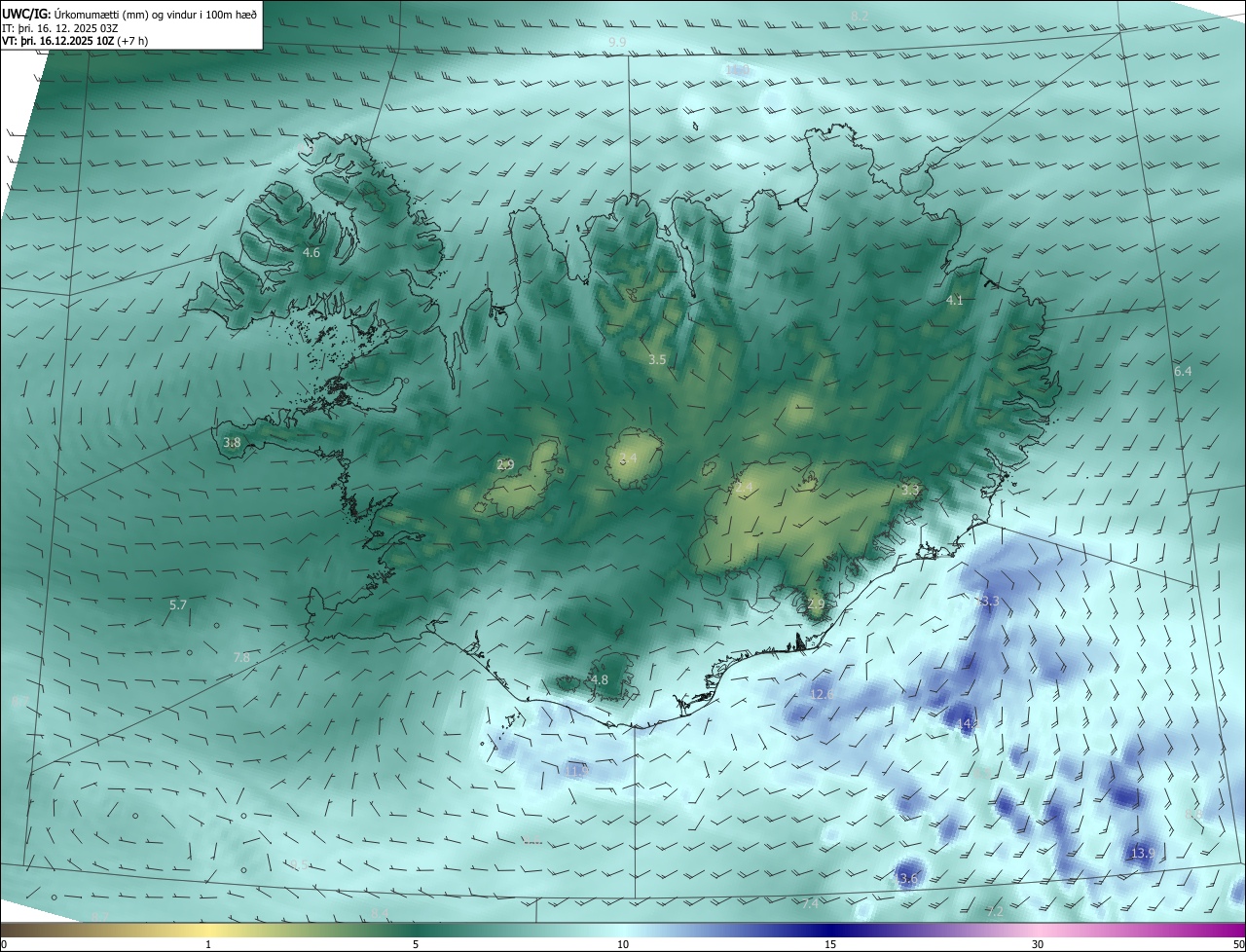
Task: Click the 7.8 value over the southwest ocean
Action: click(241, 657)
